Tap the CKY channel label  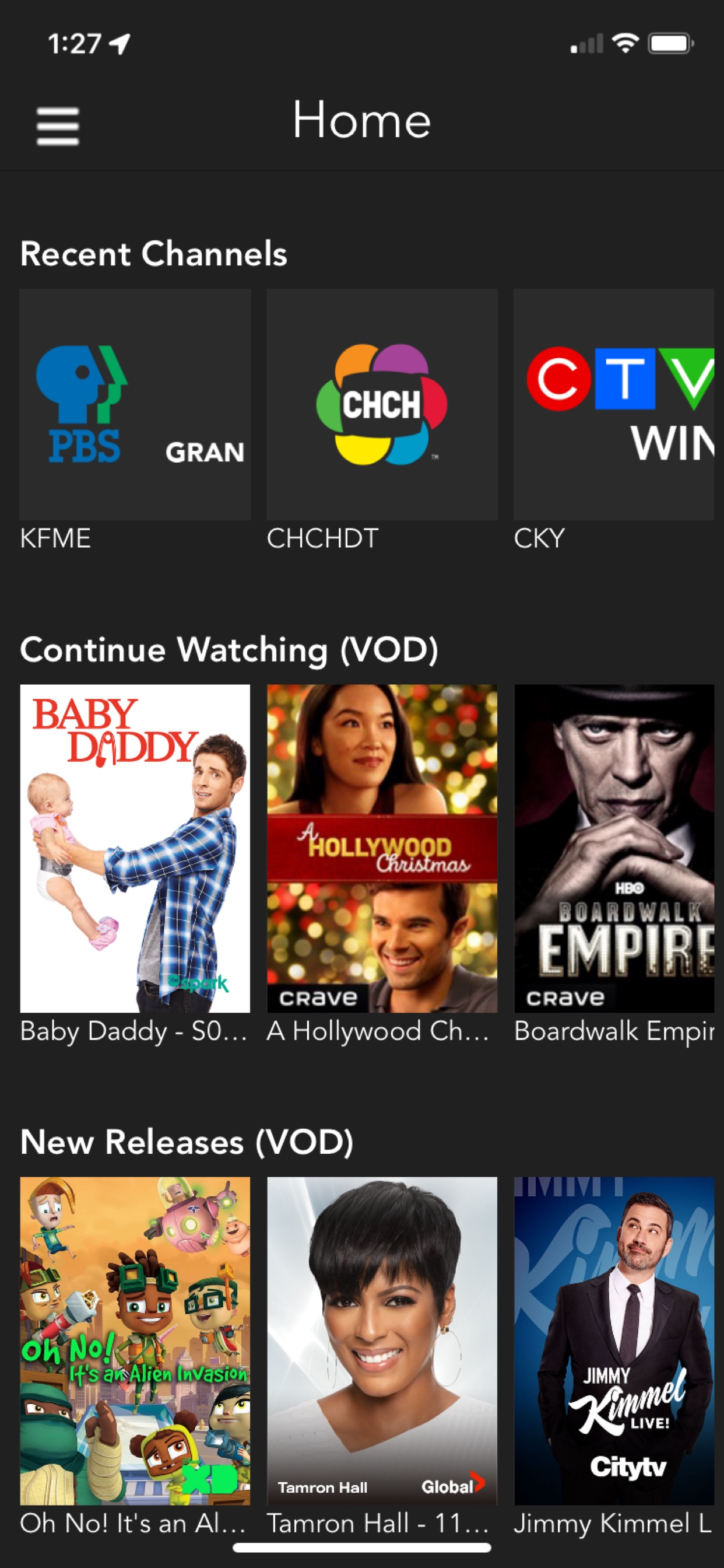(x=539, y=538)
